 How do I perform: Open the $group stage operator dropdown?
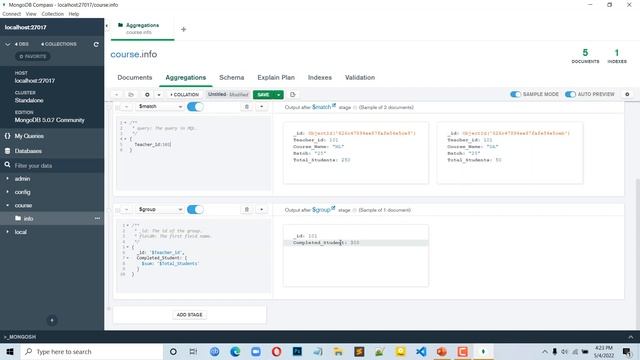coord(159,209)
